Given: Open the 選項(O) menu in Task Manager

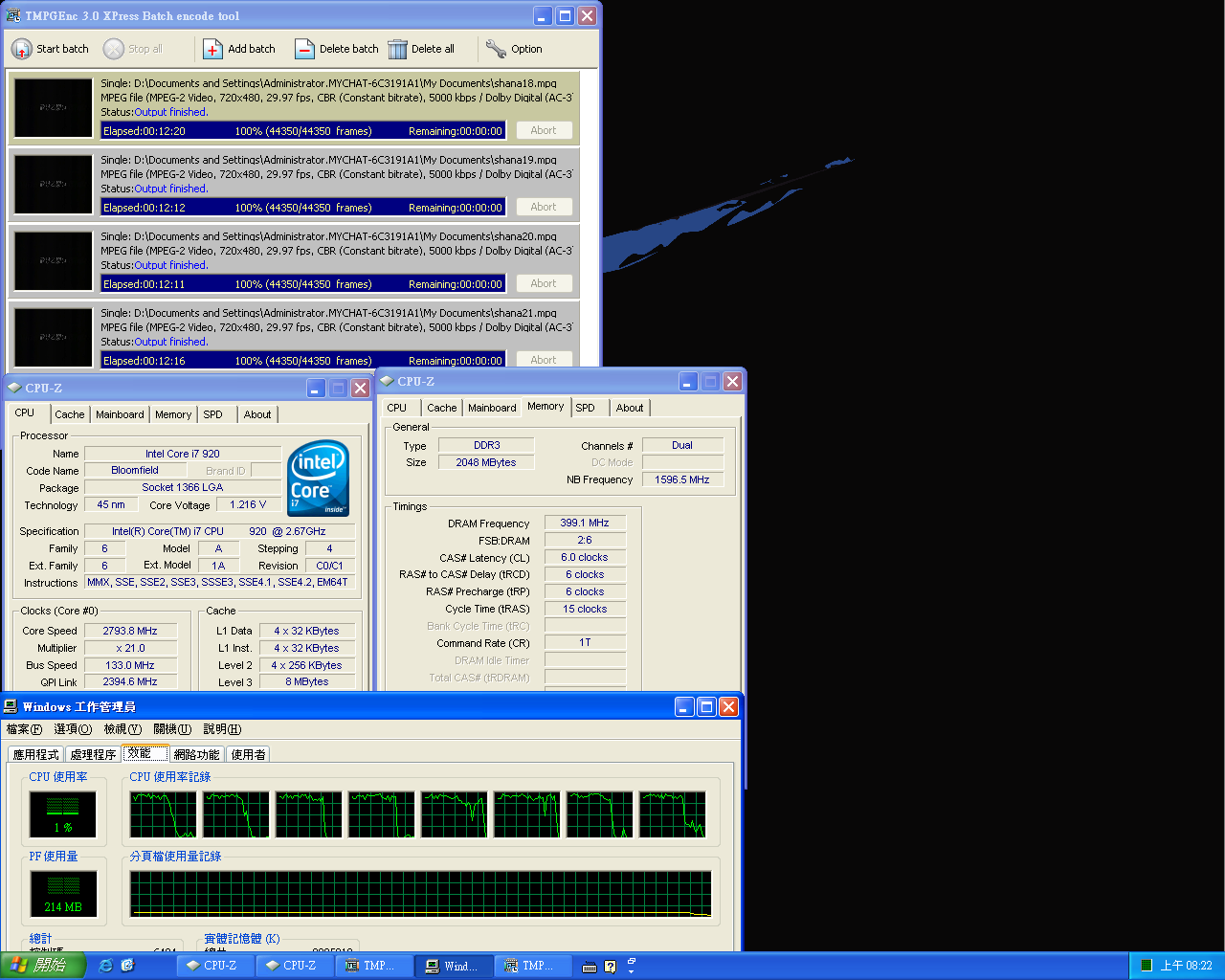Looking at the screenshot, I should click(x=73, y=729).
